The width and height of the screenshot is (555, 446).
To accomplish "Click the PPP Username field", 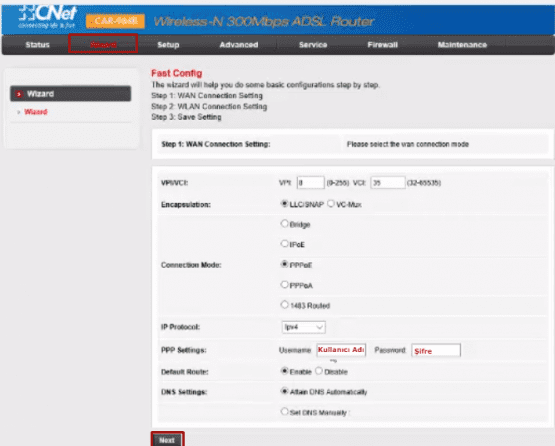I will click(341, 350).
